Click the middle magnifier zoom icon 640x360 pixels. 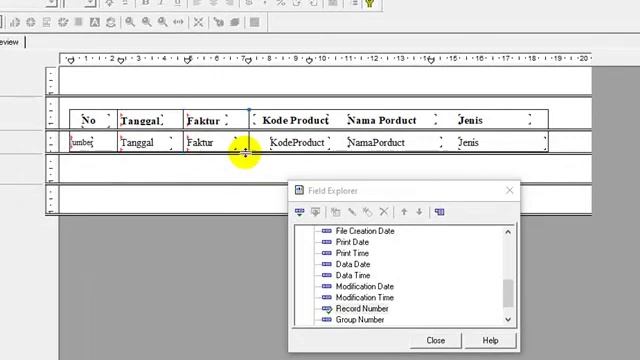point(147,22)
